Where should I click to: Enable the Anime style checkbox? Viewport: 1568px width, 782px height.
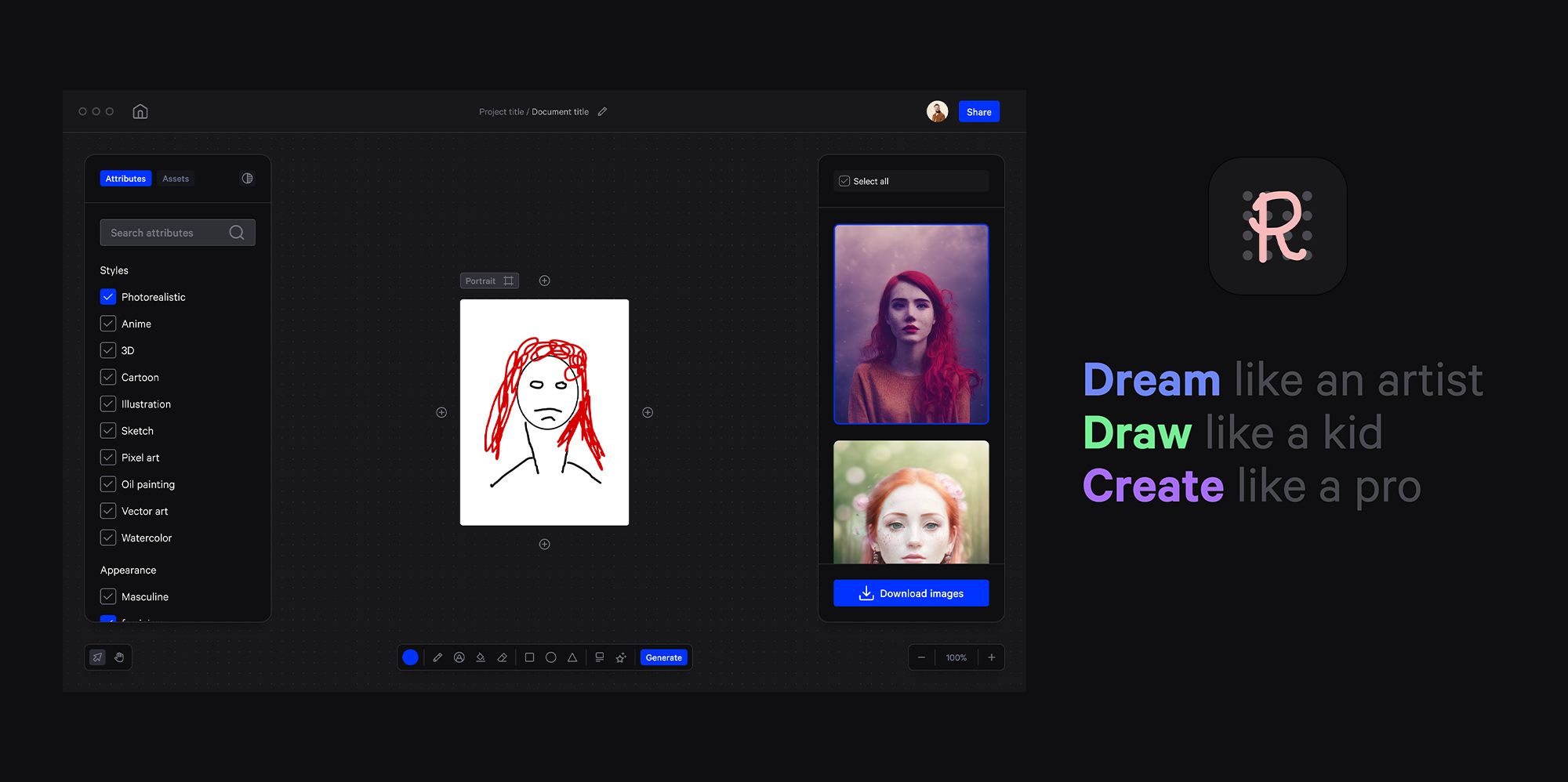coord(108,324)
